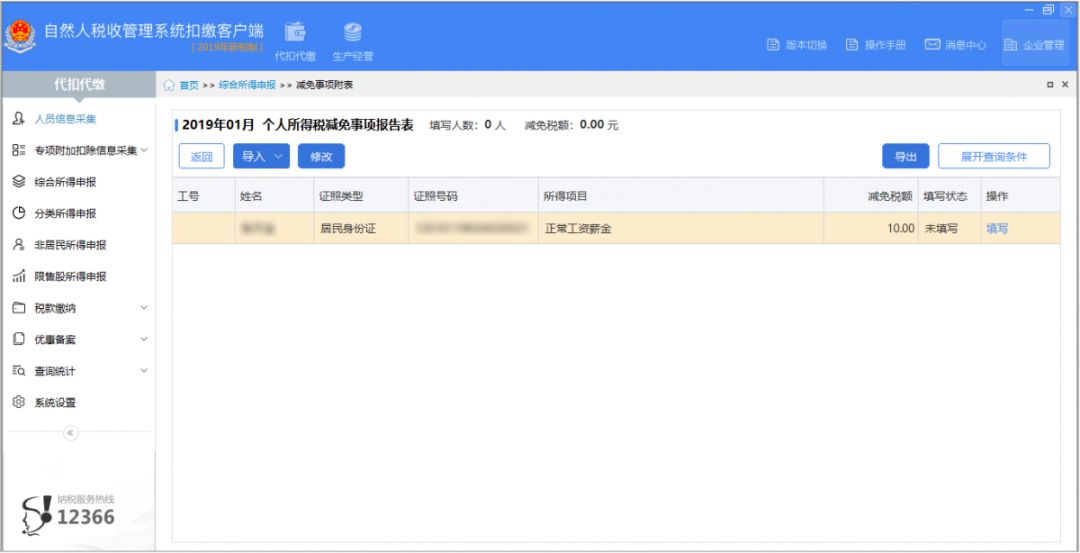
Task: Restore the tab panel via the small square icon
Action: point(1050,85)
